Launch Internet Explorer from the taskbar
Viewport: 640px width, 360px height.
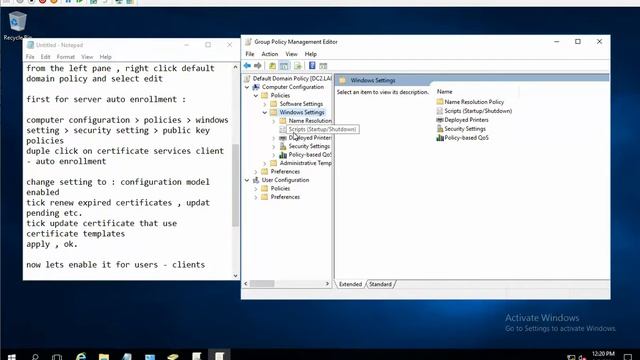click(x=81, y=356)
